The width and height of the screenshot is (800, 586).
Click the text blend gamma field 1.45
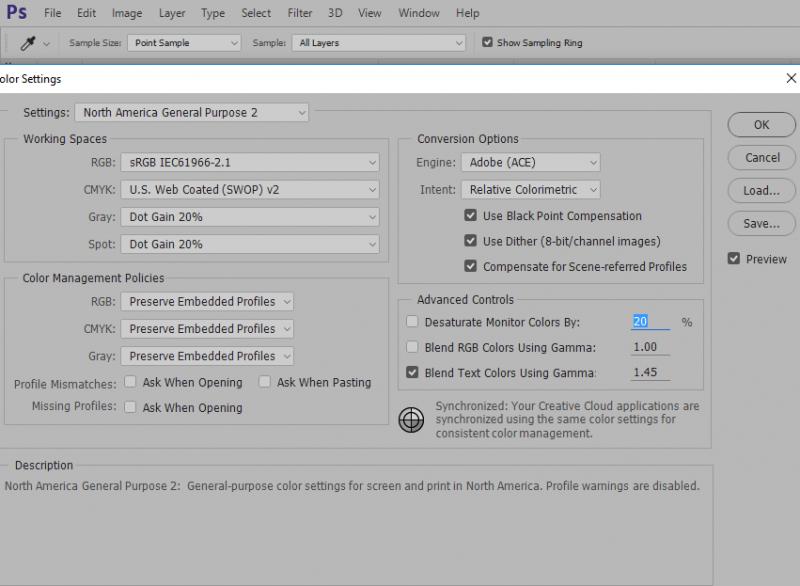650,372
